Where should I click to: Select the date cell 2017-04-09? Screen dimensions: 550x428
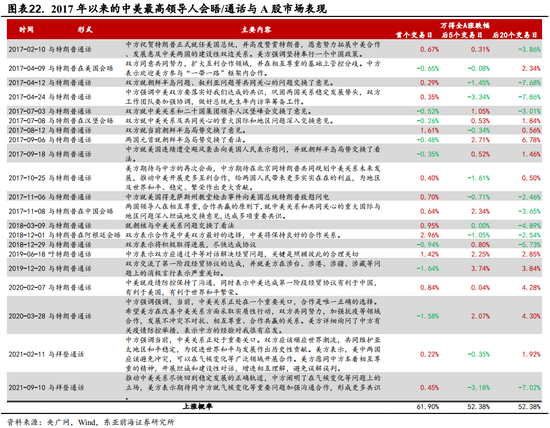pyautogui.click(x=27, y=68)
